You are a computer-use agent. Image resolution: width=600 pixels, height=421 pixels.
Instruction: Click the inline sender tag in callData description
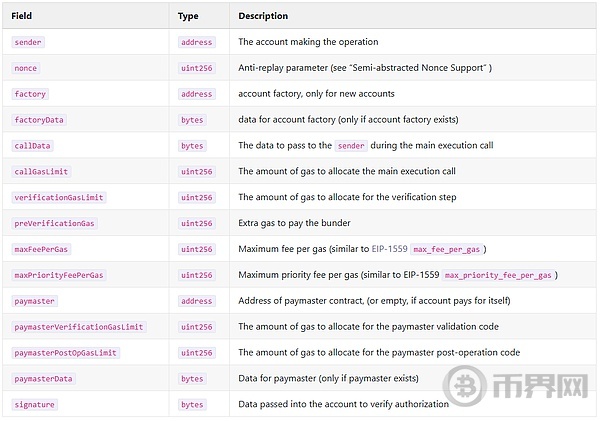click(351, 146)
